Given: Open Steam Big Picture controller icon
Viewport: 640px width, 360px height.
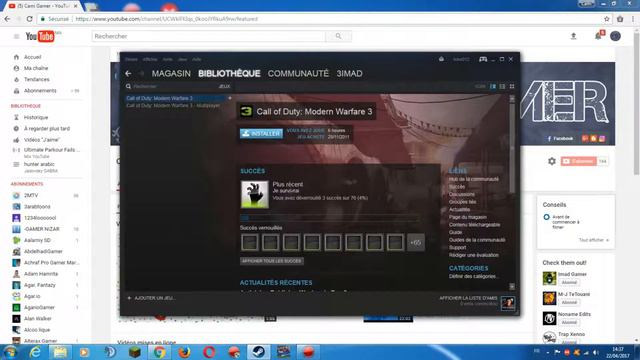Looking at the screenshot, I should 483,59.
